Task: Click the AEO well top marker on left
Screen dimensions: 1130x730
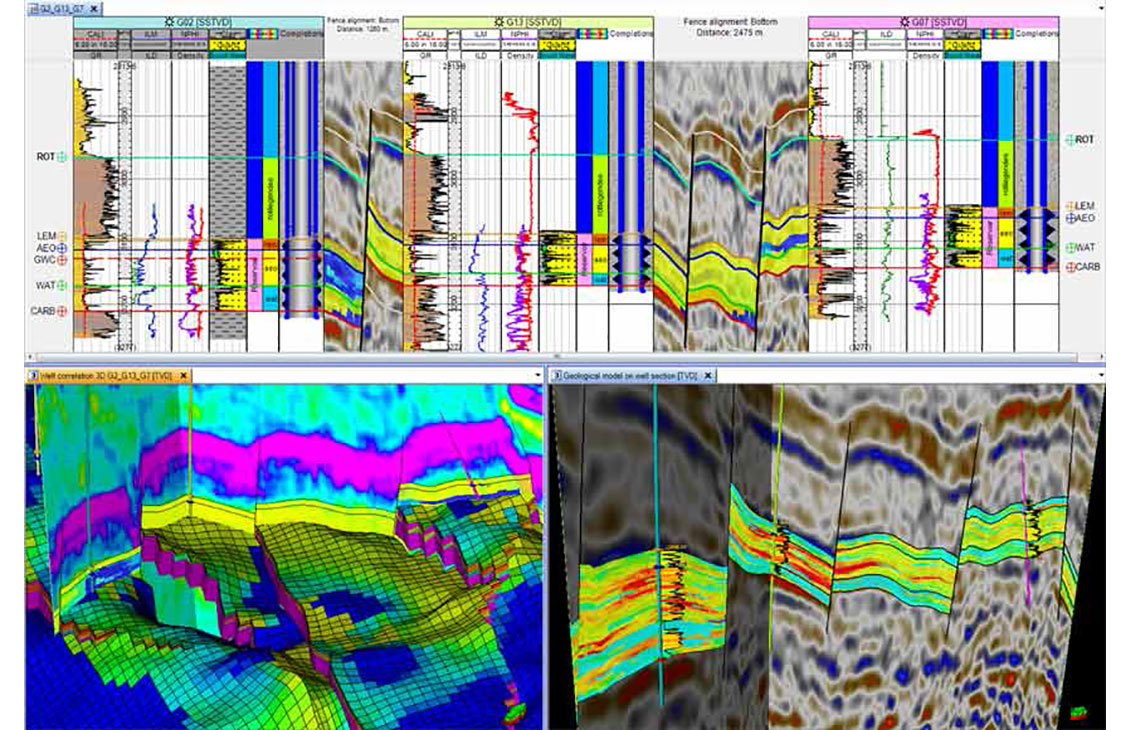Action: (x=63, y=247)
